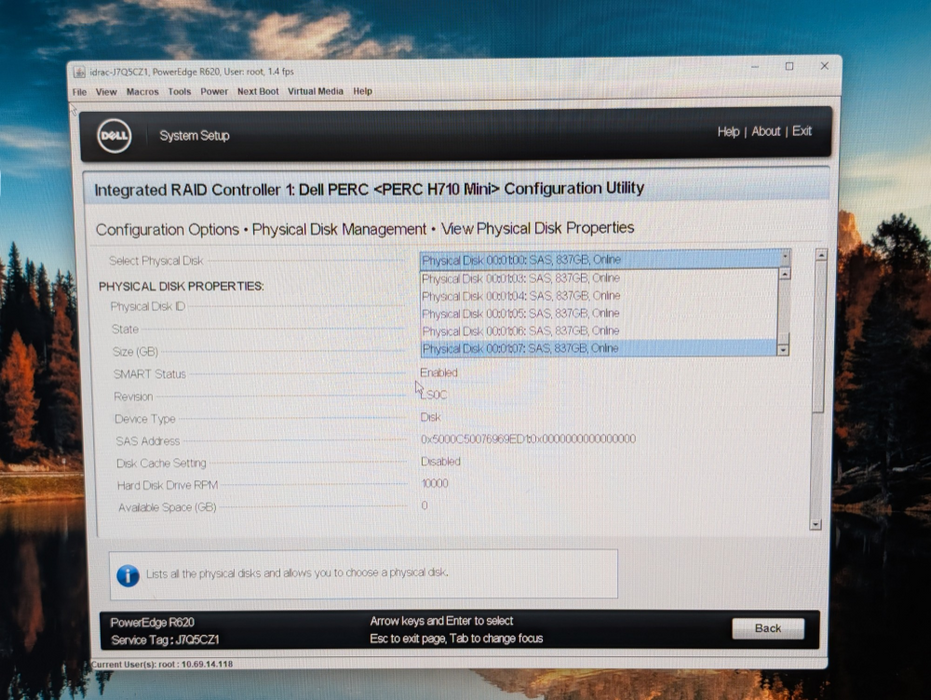
Task: Choose Physical Disk 00:01:04 from list
Action: coord(598,296)
